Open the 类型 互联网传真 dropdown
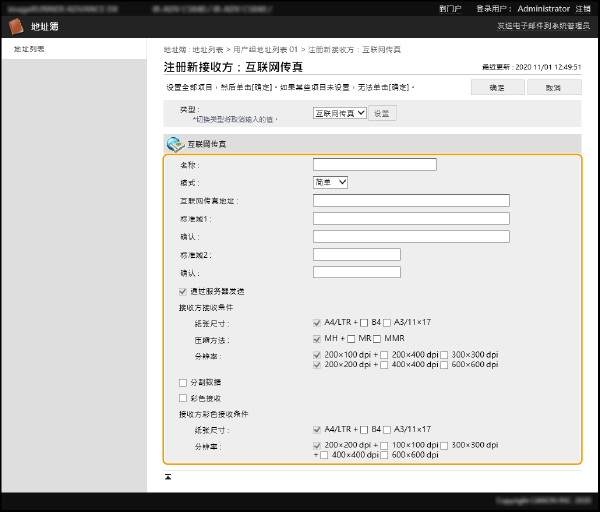The height and width of the screenshot is (512, 600). [x=339, y=114]
